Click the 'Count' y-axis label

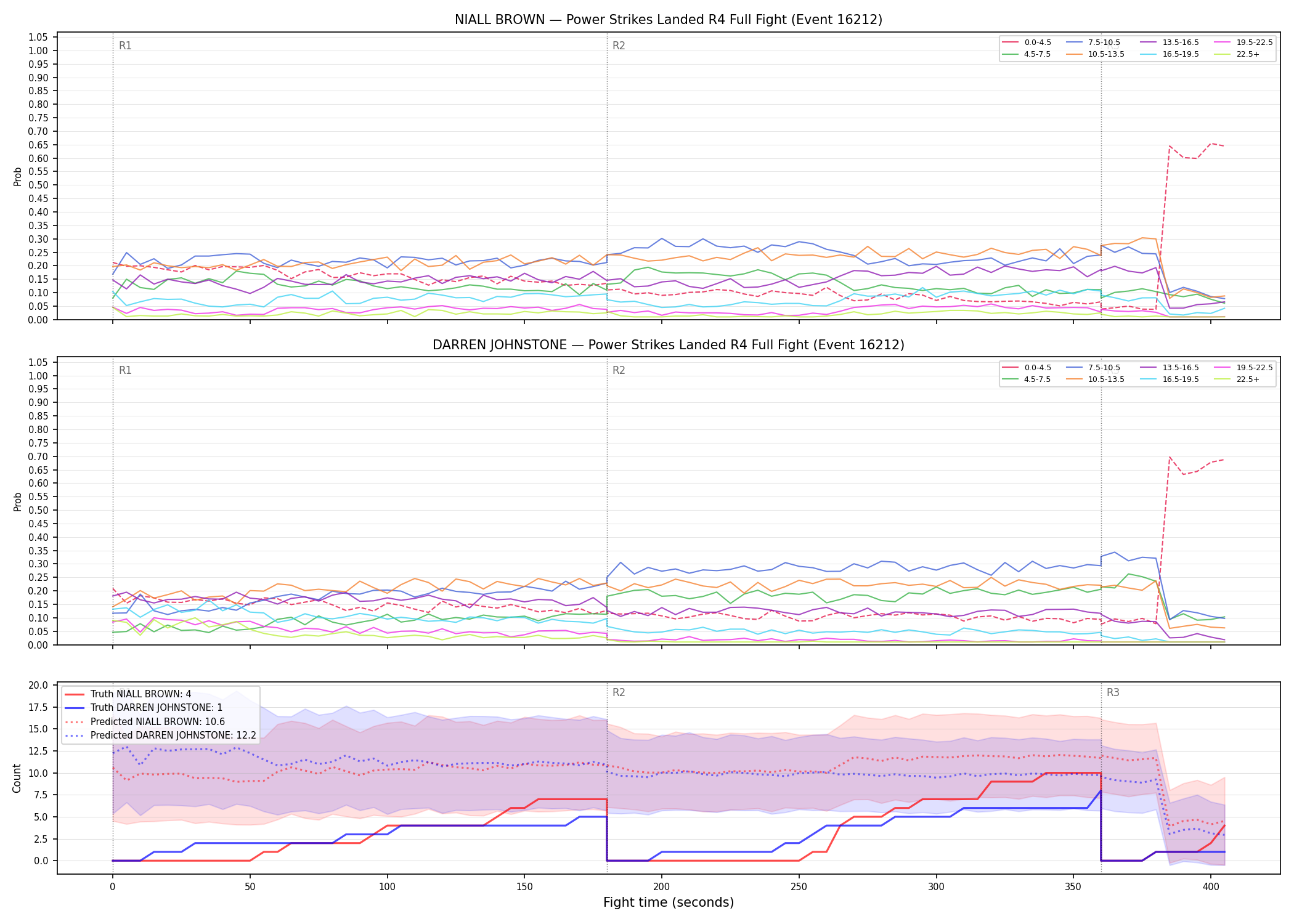tap(17, 778)
